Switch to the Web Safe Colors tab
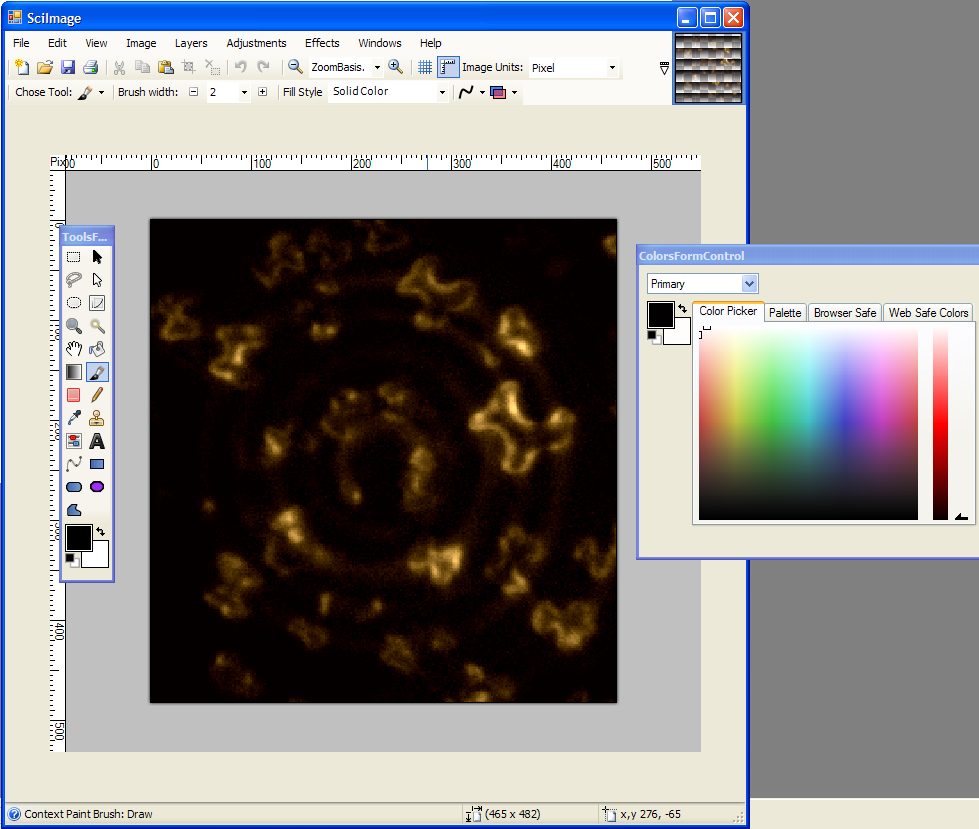The height and width of the screenshot is (829, 979). pyautogui.click(x=928, y=313)
